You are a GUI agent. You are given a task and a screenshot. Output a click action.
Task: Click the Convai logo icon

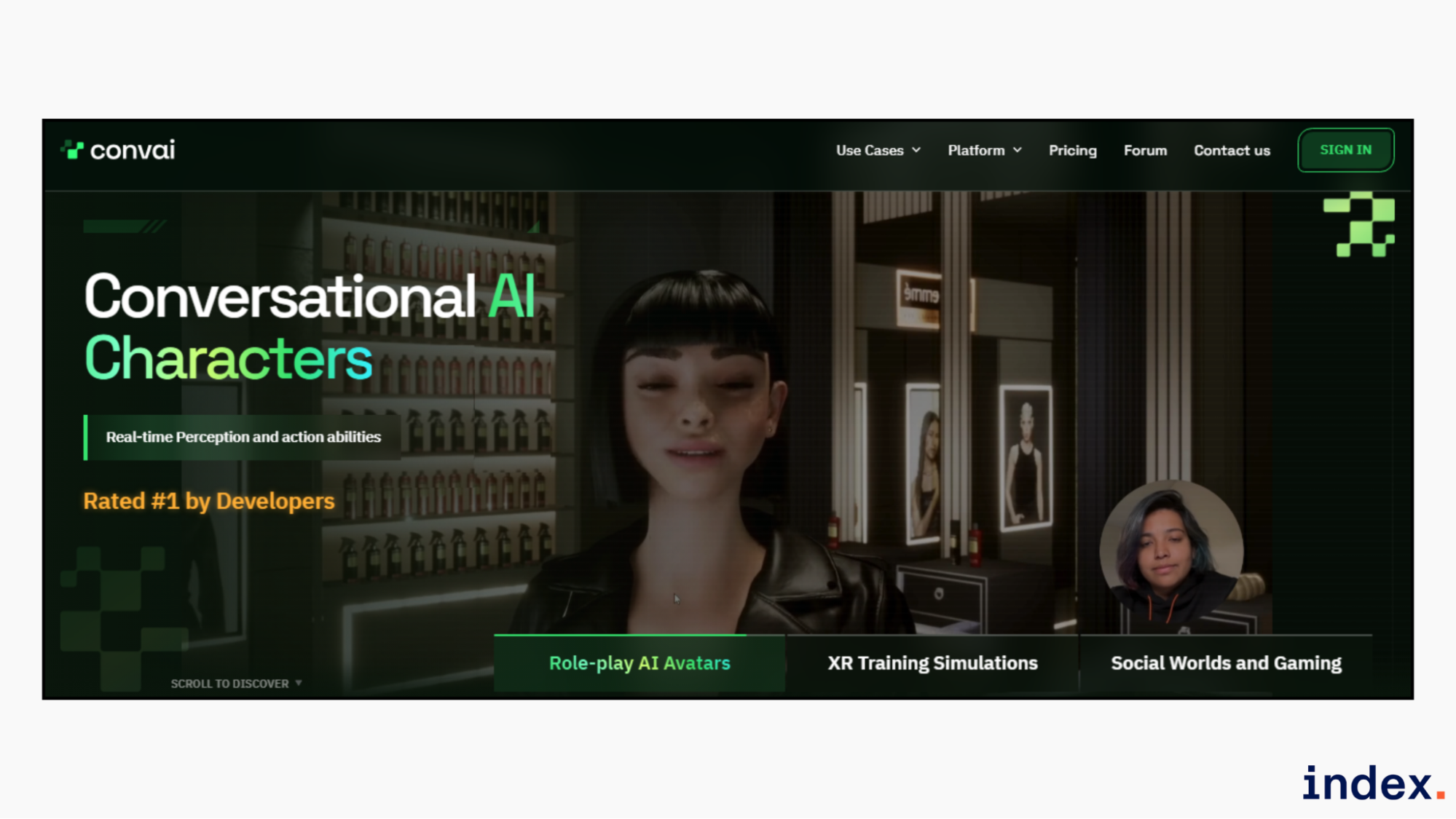click(x=71, y=150)
